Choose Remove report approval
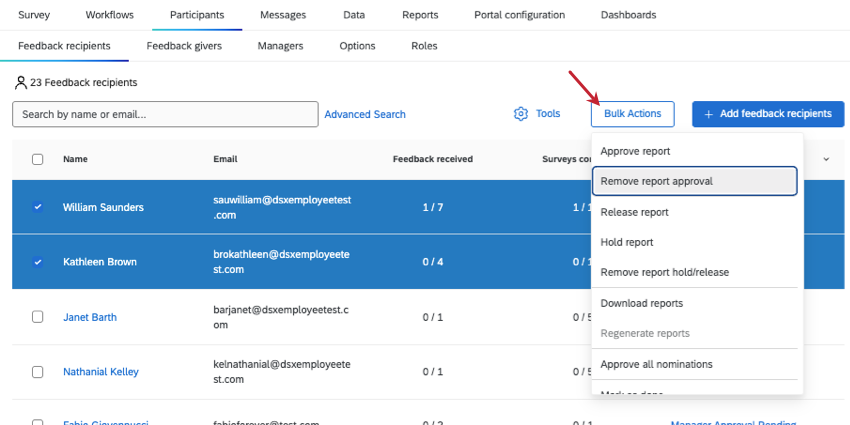 click(694, 181)
